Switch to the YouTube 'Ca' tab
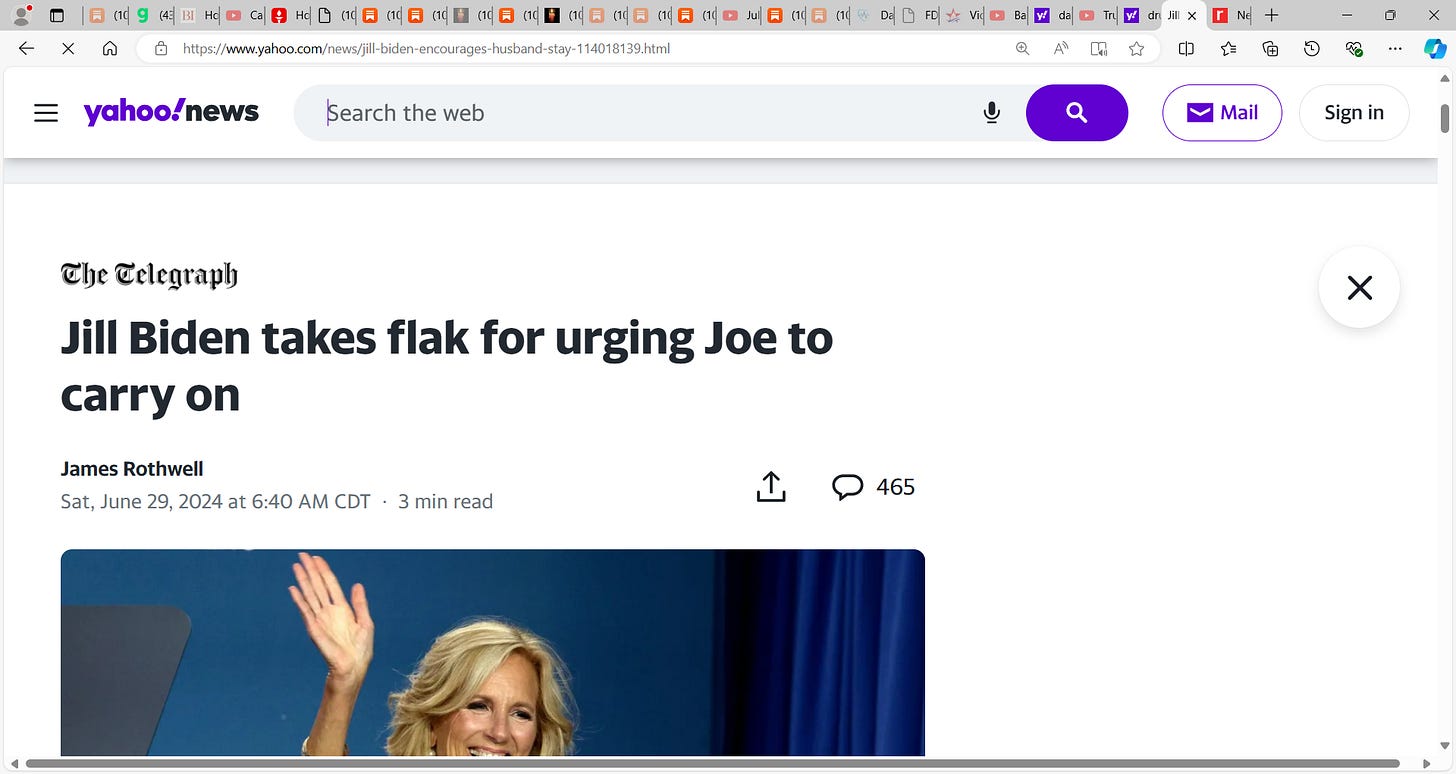This screenshot has width=1456, height=774. [x=245, y=15]
